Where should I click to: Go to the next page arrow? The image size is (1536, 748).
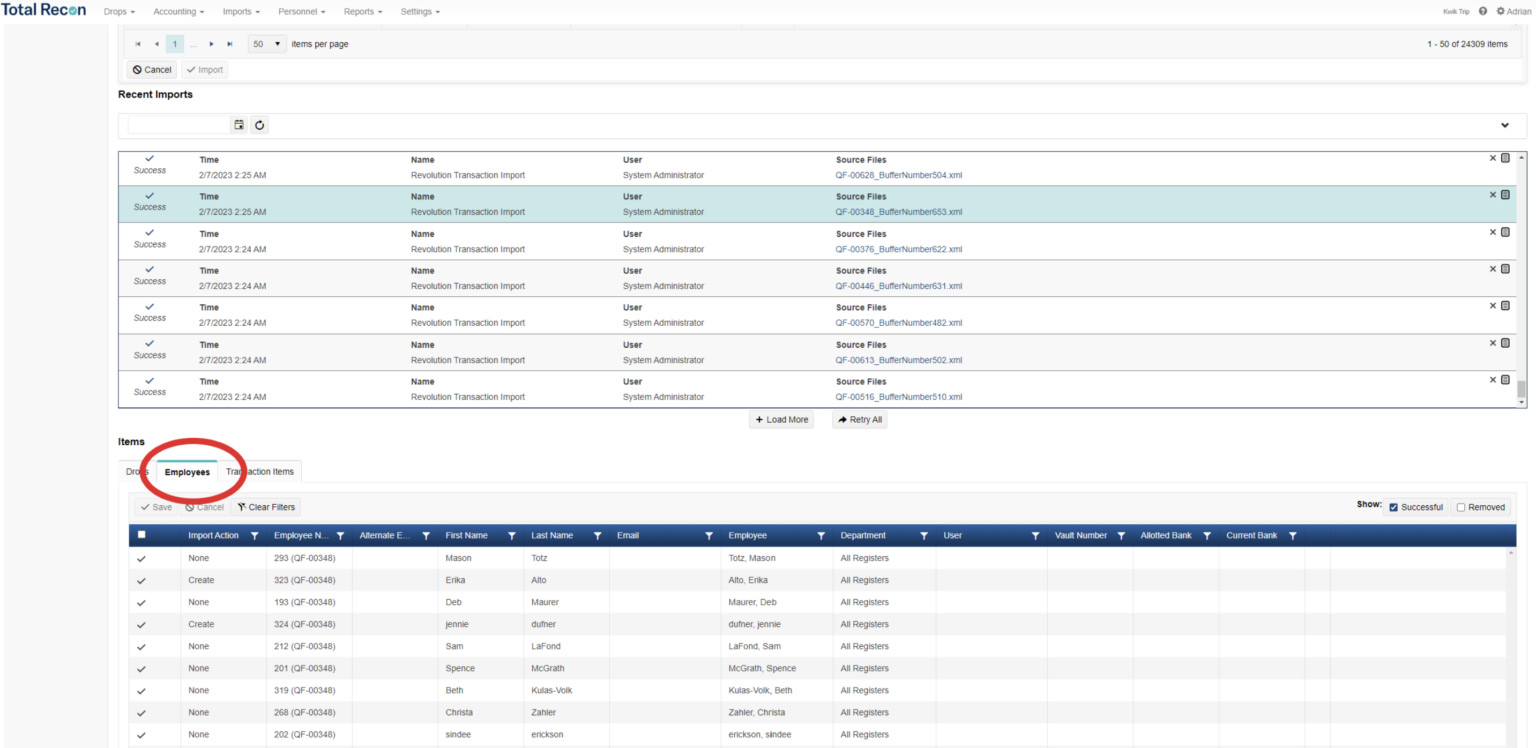(x=211, y=44)
